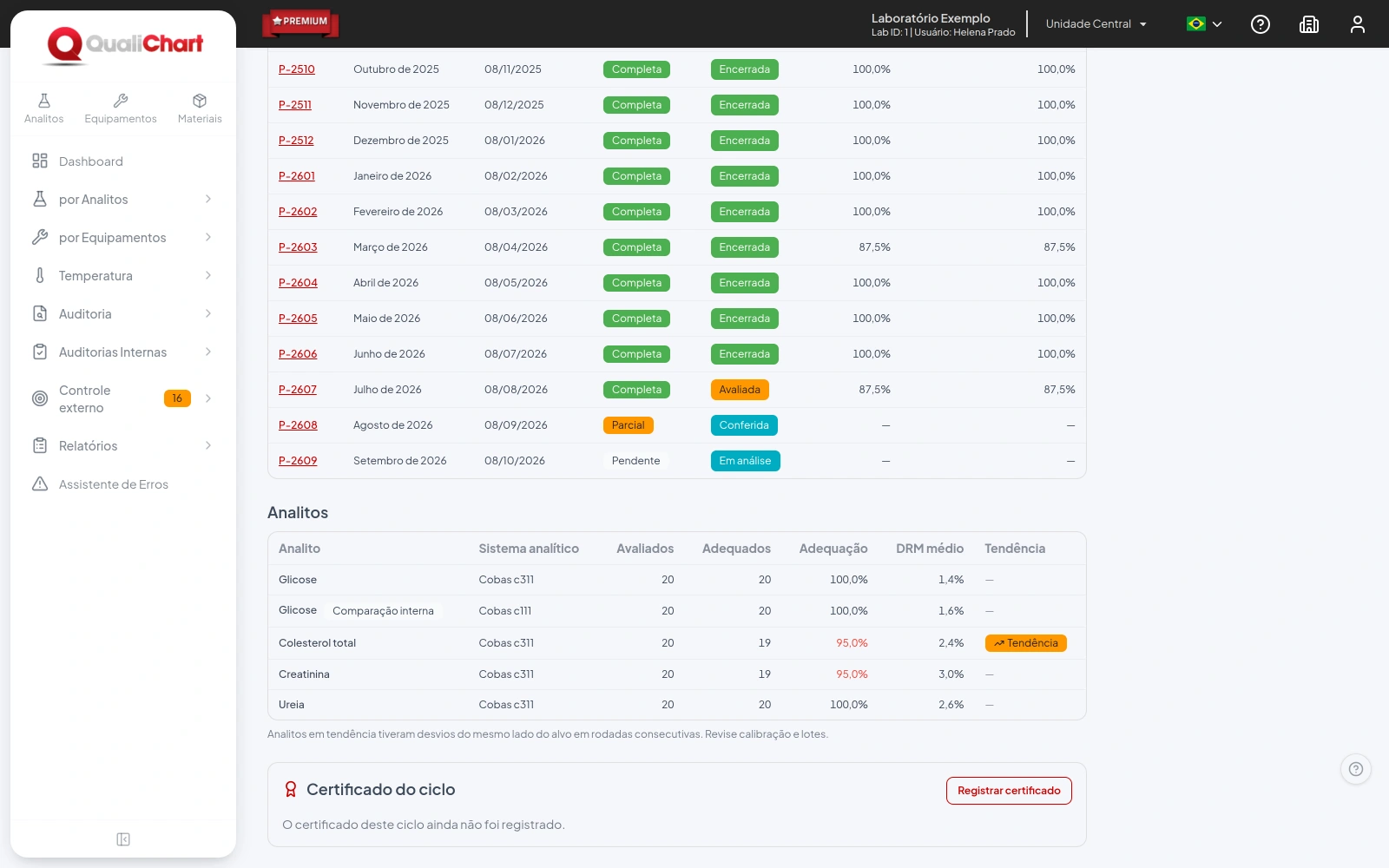Expand the Temperatura submenu chevron
This screenshot has height=868, width=1389.
click(208, 276)
